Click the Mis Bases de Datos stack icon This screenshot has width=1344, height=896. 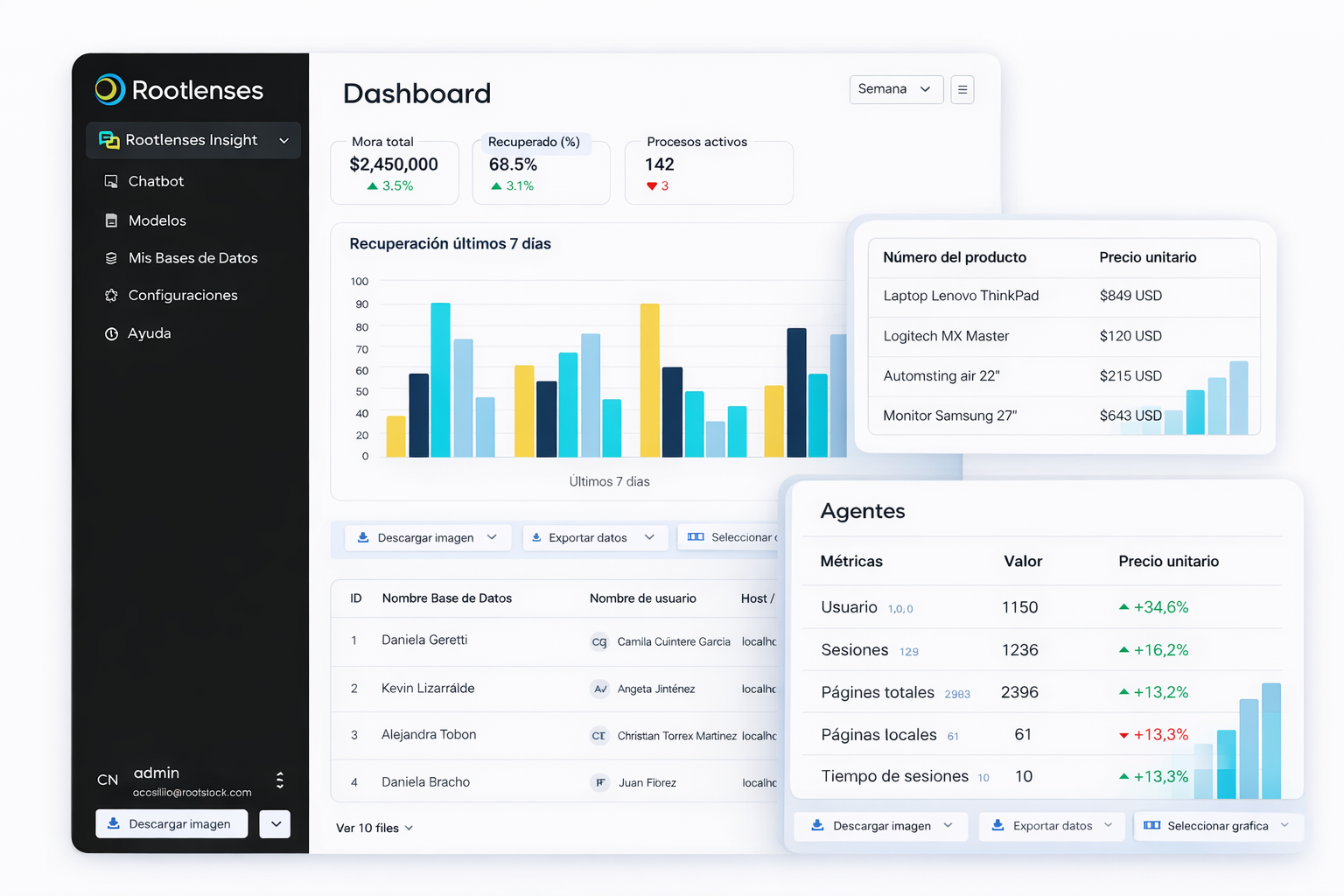(111, 258)
